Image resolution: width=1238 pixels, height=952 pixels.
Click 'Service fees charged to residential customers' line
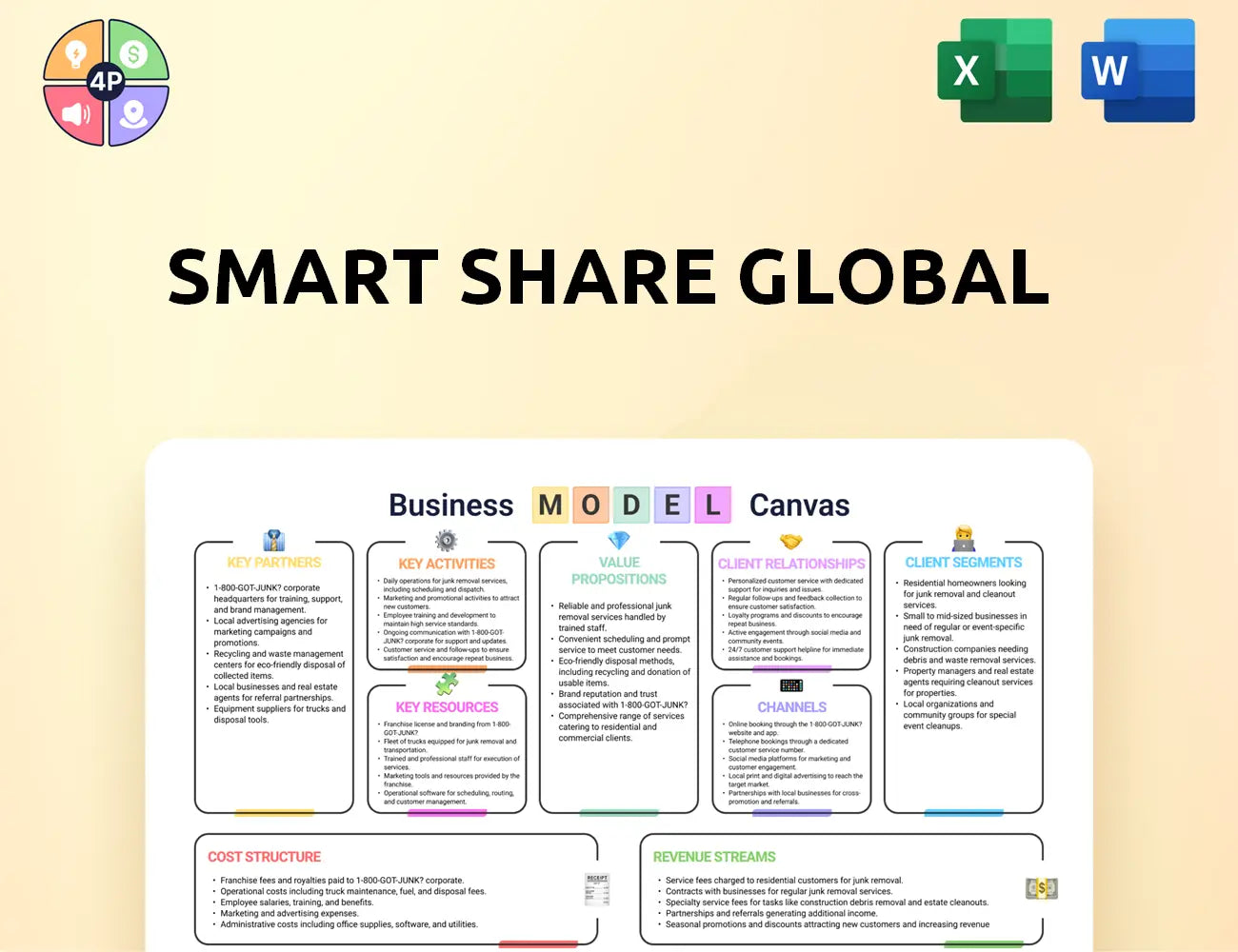point(779,881)
